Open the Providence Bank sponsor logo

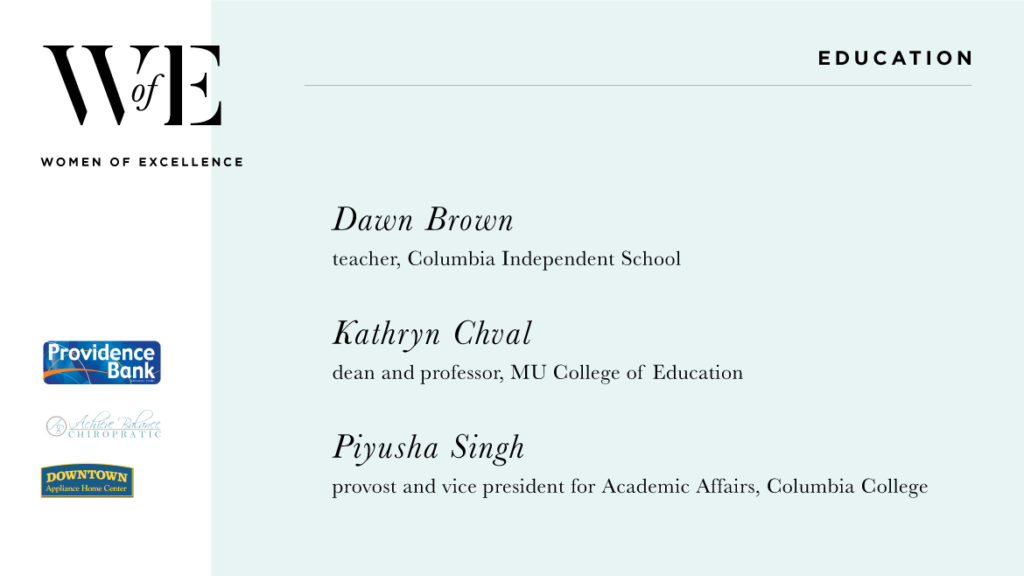(102, 362)
